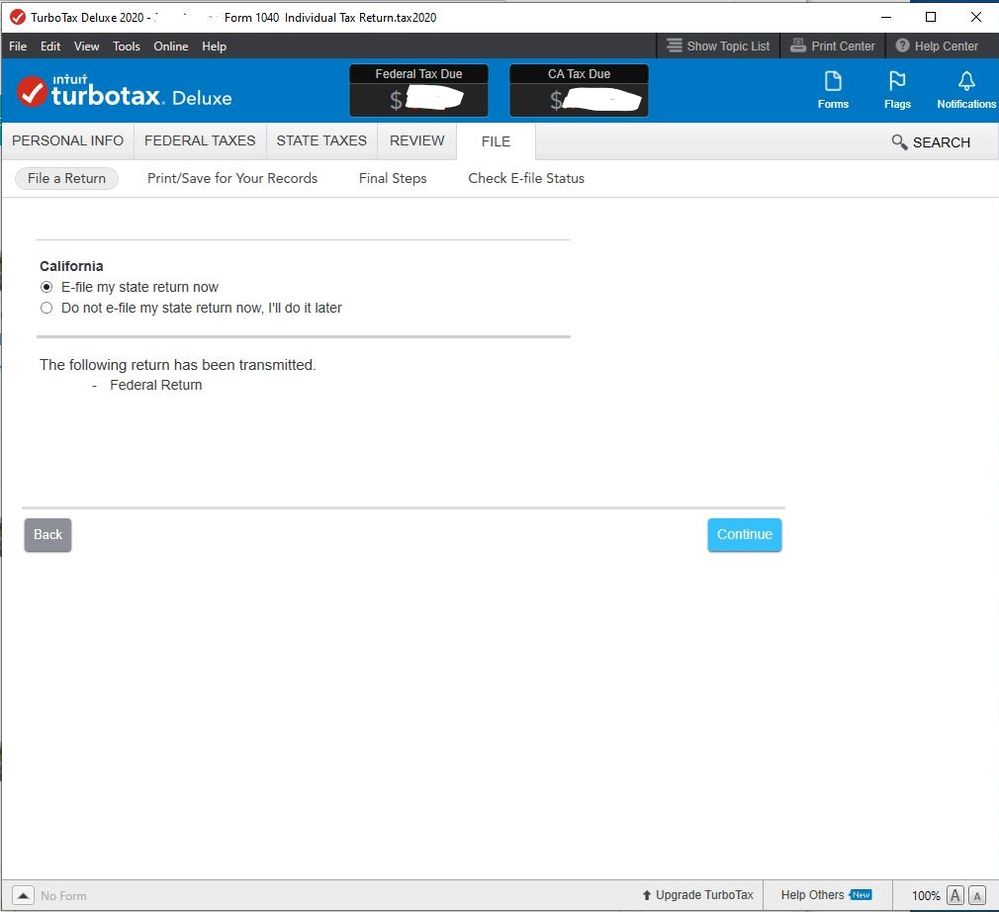
Task: Click the Continue button
Action: pos(744,535)
